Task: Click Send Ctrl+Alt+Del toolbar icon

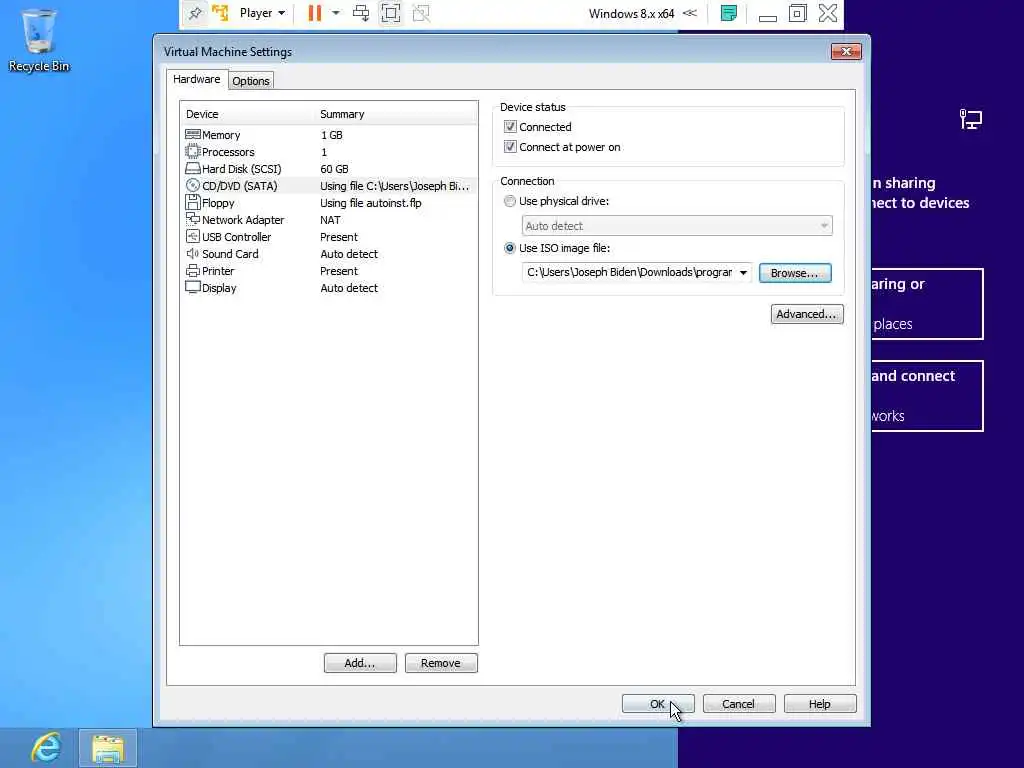Action: (360, 13)
